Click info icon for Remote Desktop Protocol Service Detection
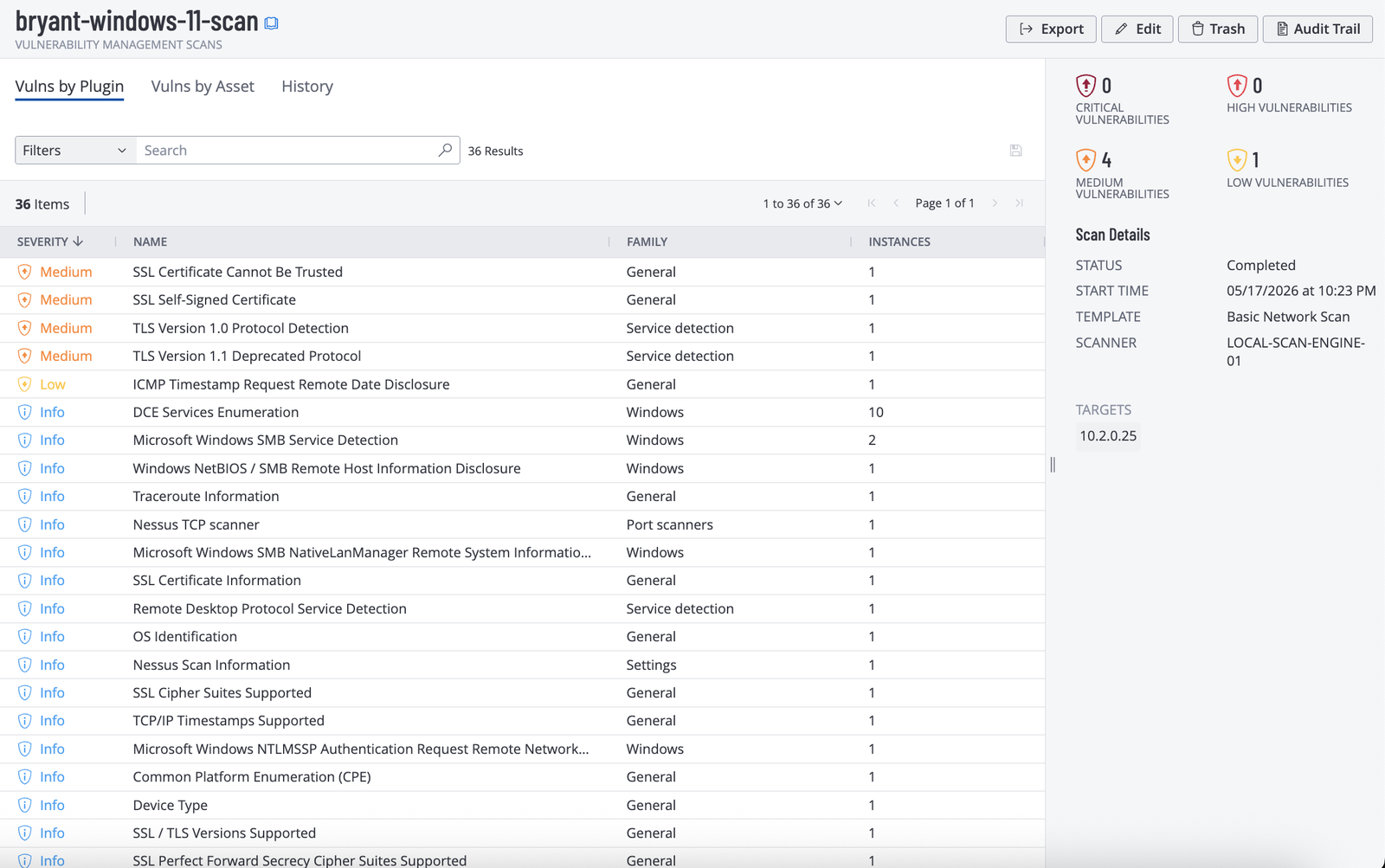Viewport: 1385px width, 868px height. (24, 608)
